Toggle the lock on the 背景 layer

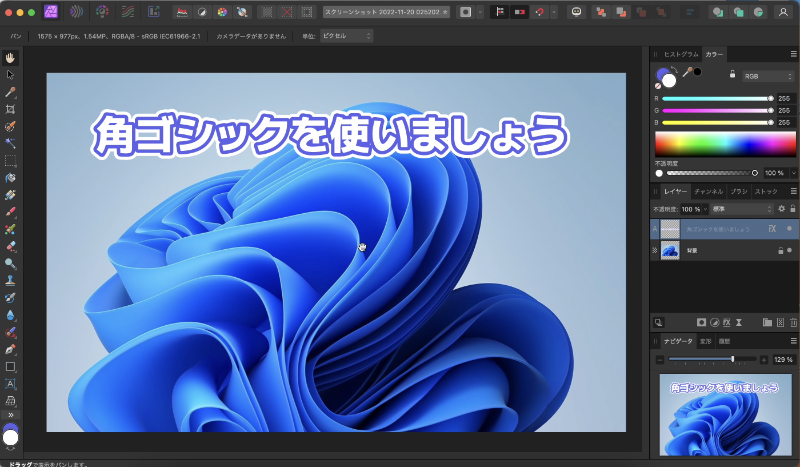[780, 251]
